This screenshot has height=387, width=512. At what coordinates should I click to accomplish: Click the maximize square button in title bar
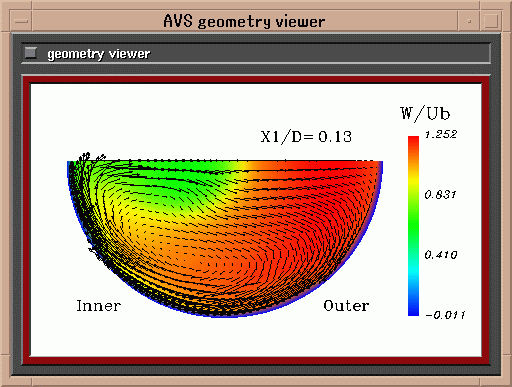pos(491,21)
